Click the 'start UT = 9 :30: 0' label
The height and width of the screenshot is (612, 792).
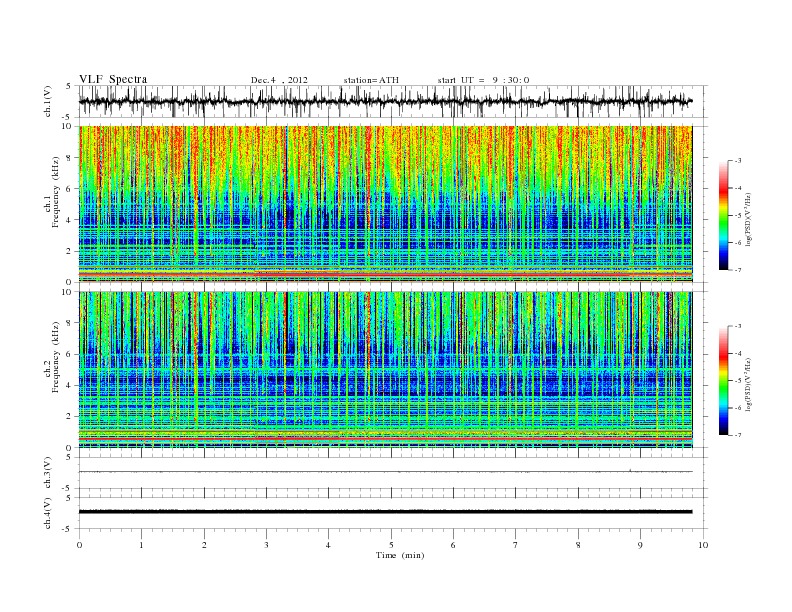point(483,80)
